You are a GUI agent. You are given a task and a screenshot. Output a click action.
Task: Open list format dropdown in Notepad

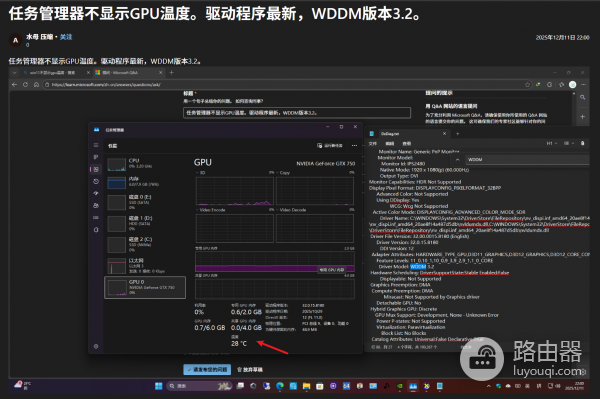pos(568,143)
